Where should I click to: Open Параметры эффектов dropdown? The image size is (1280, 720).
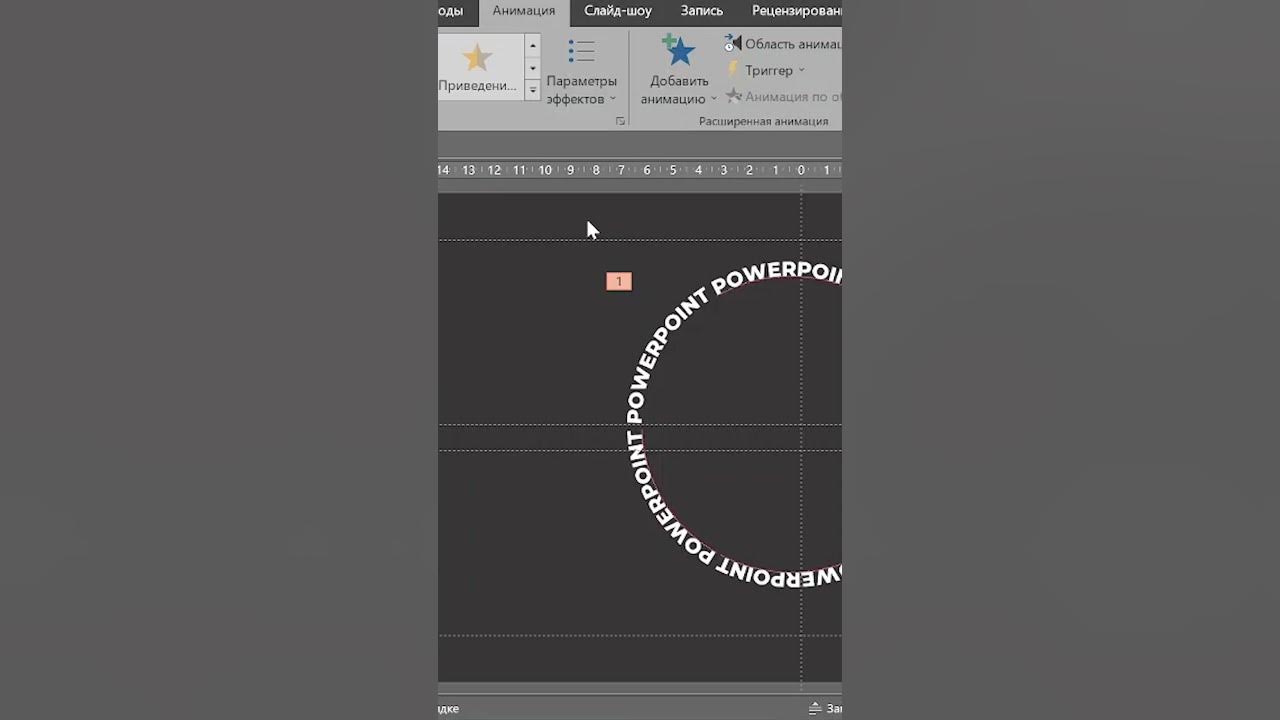[x=581, y=72]
